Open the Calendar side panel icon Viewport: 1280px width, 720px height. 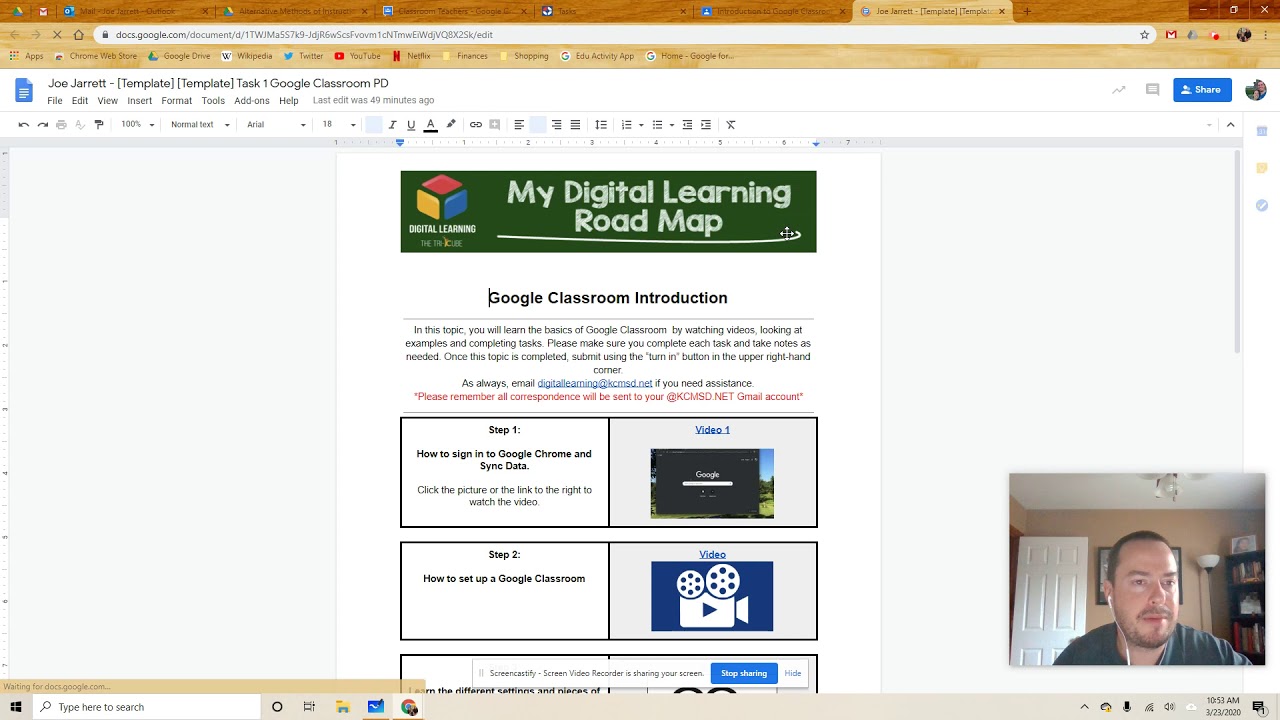1262,131
